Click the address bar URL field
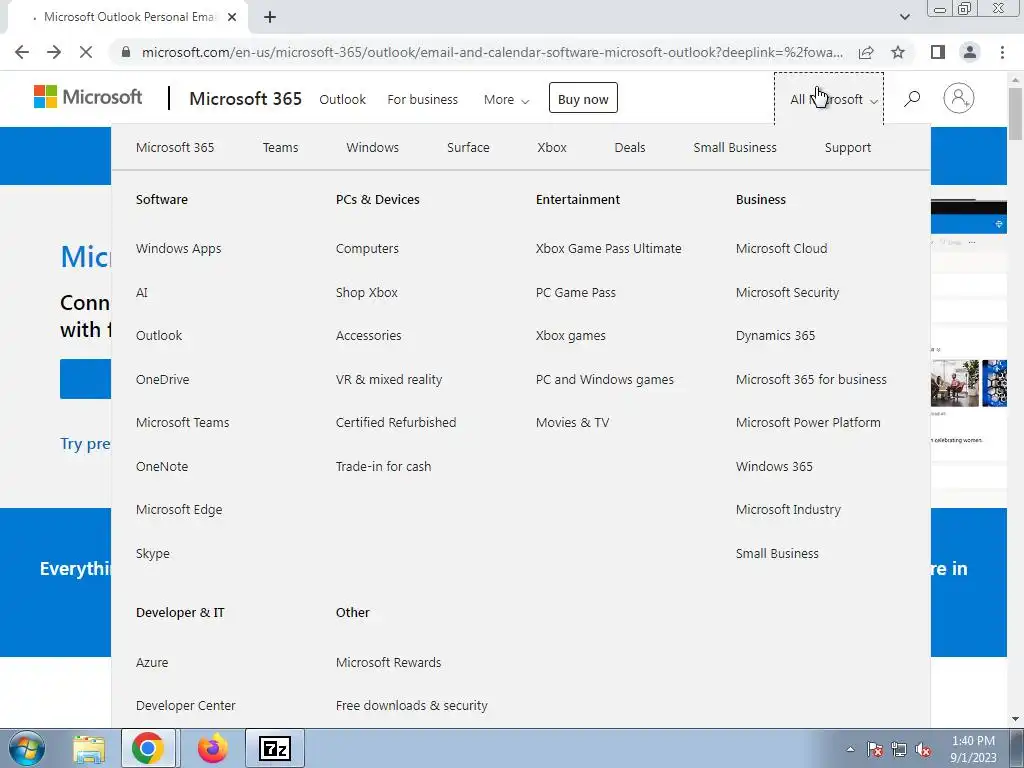 point(492,52)
